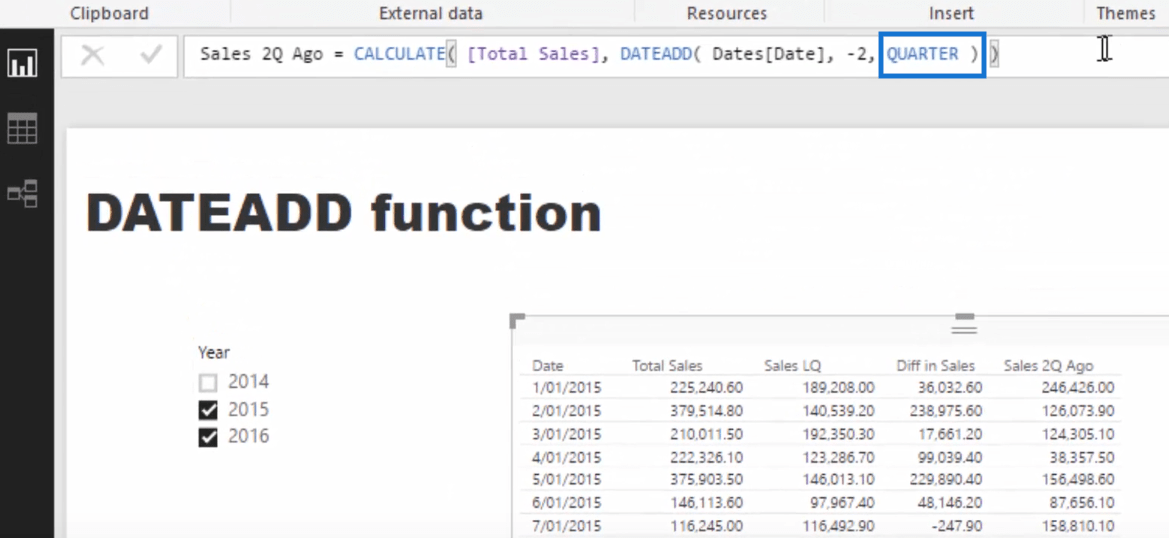Click [Total Sales] in the formula

click(x=533, y=54)
